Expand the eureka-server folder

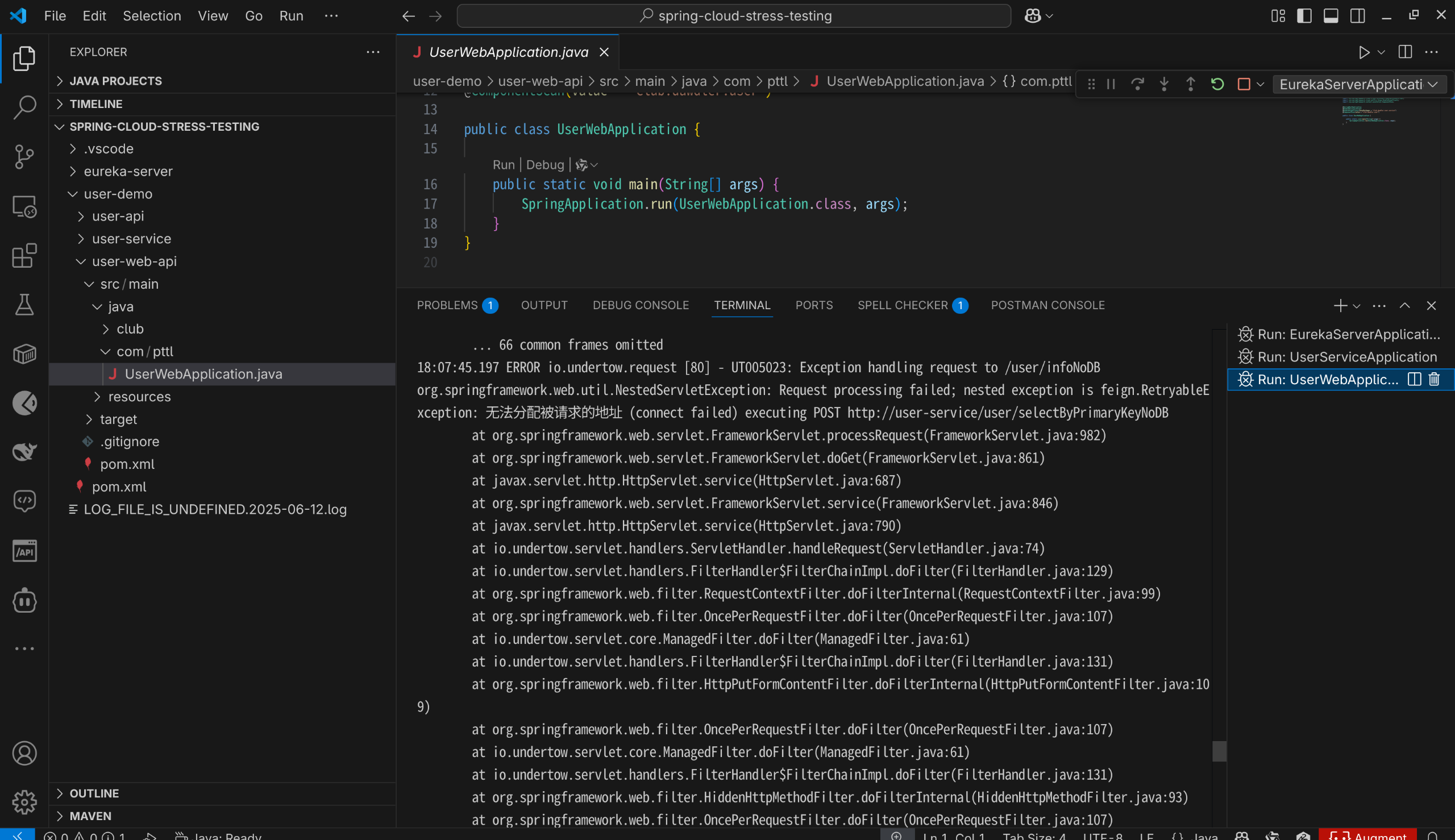click(127, 171)
